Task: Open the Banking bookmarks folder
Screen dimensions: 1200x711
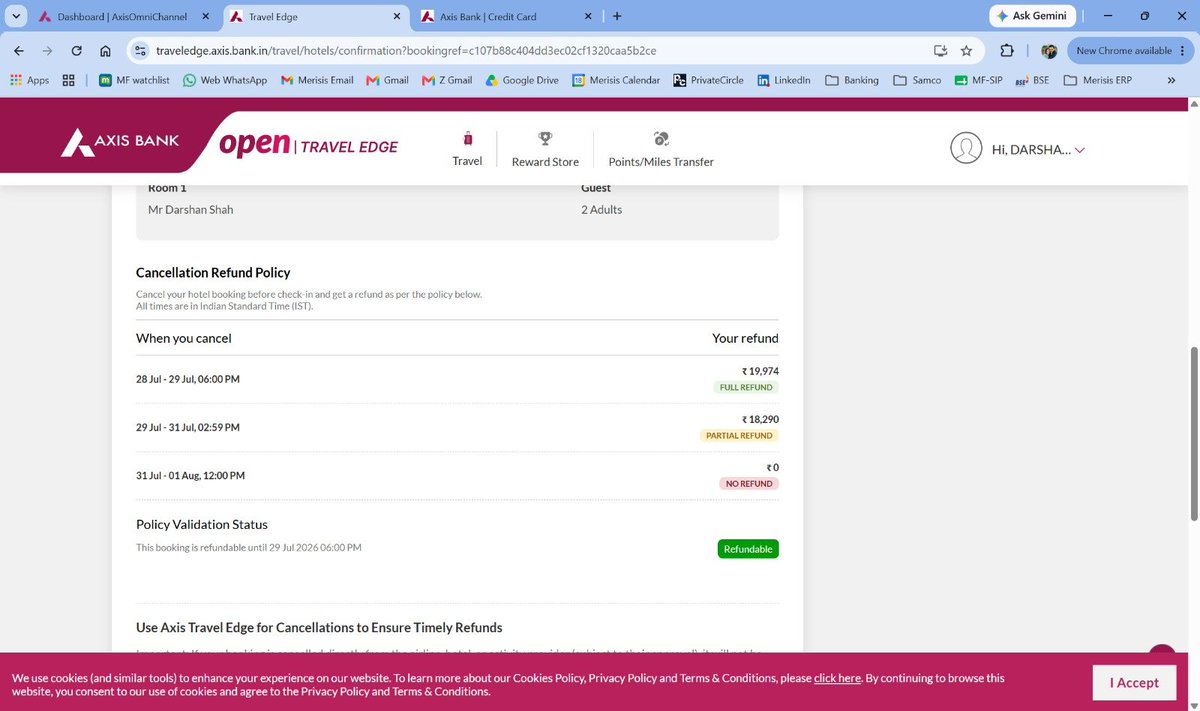Action: 852,80
